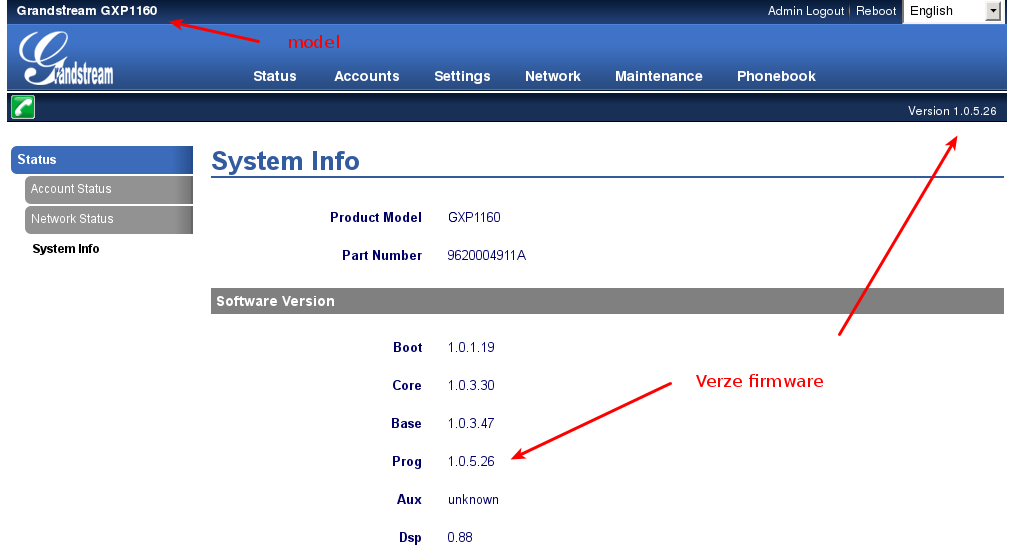Go to the Settings menu
The height and width of the screenshot is (553, 1011).
click(462, 76)
